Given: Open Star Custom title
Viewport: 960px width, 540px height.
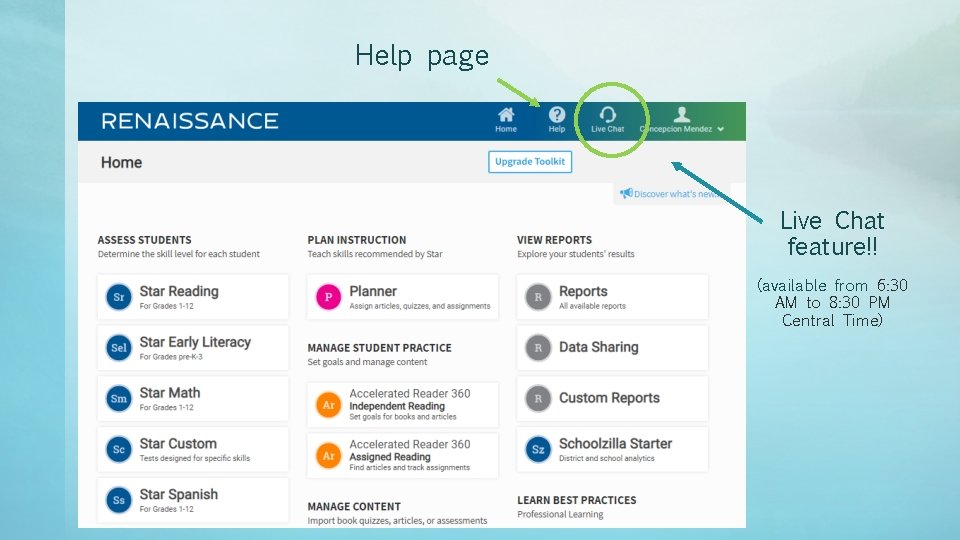Looking at the screenshot, I should point(178,443).
